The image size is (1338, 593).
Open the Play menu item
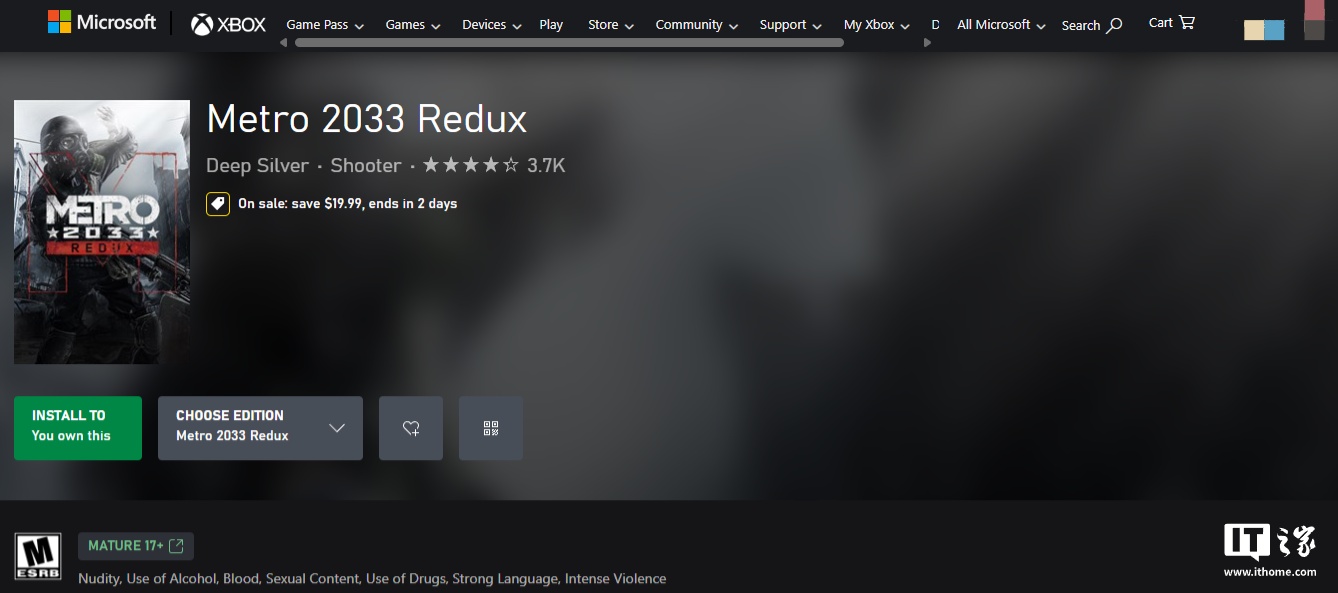551,25
